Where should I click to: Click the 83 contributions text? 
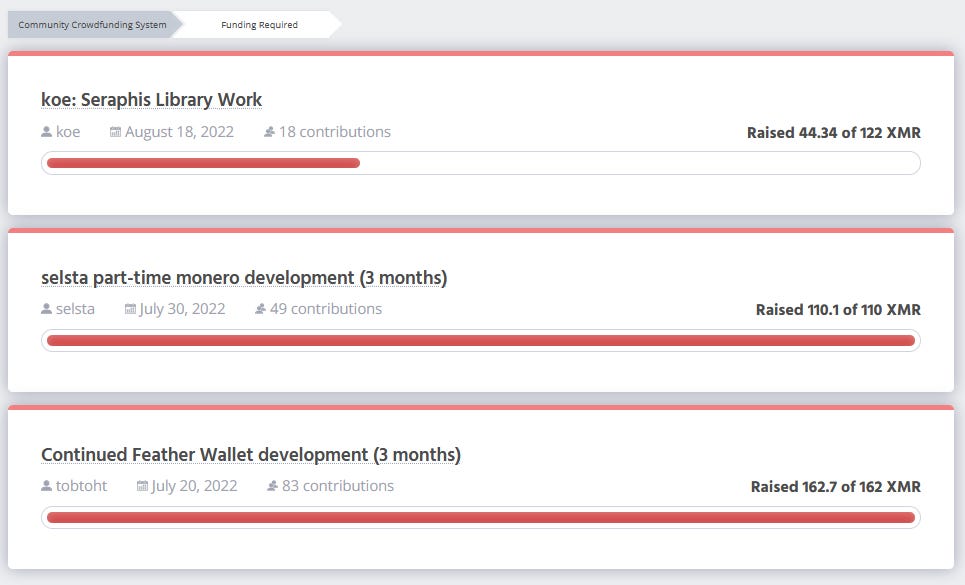point(338,486)
